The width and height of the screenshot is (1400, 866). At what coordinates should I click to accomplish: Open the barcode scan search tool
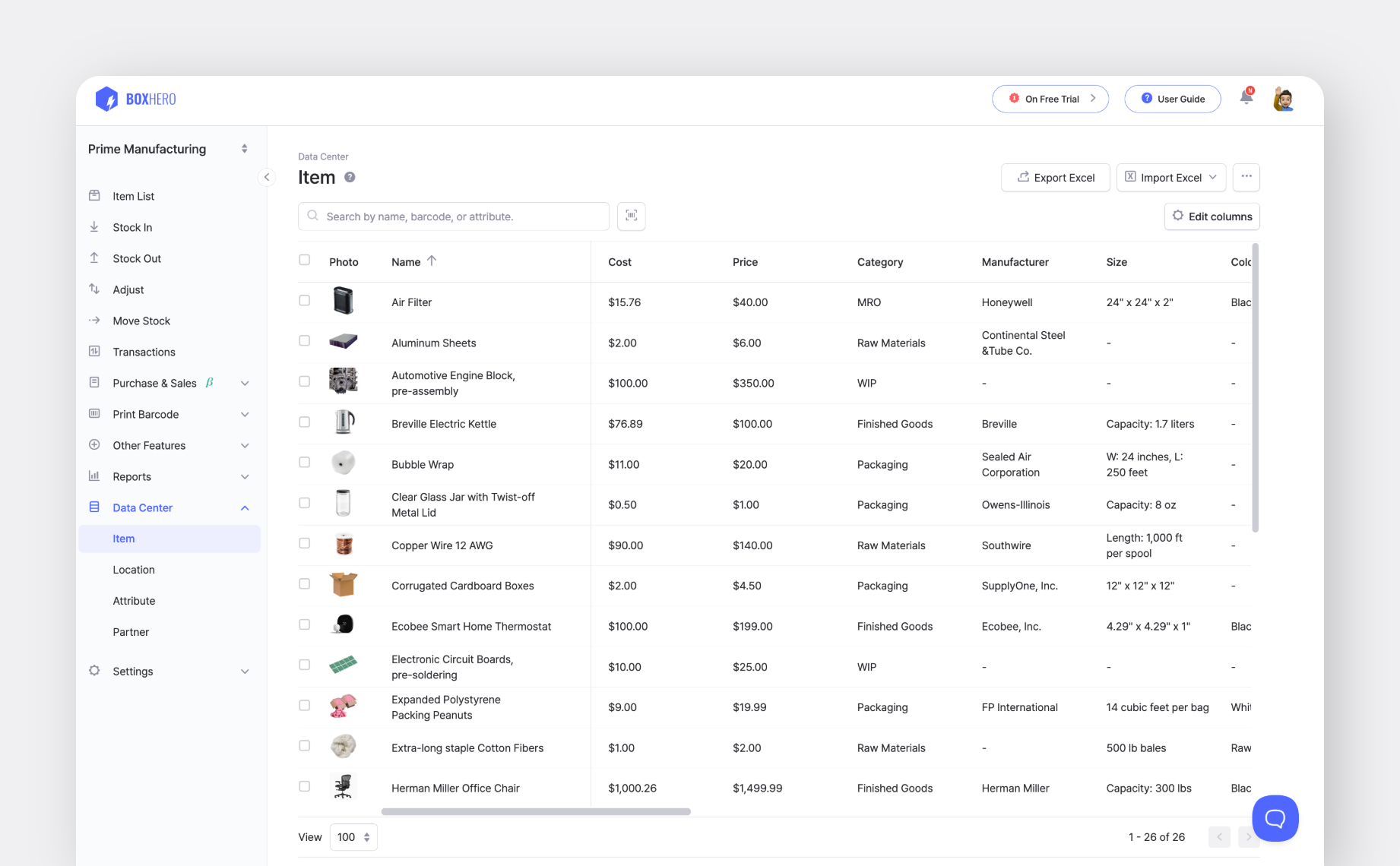pos(631,216)
